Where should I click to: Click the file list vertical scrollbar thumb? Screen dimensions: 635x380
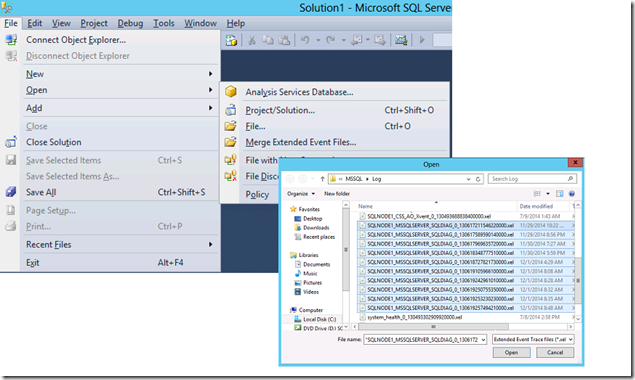(578, 280)
